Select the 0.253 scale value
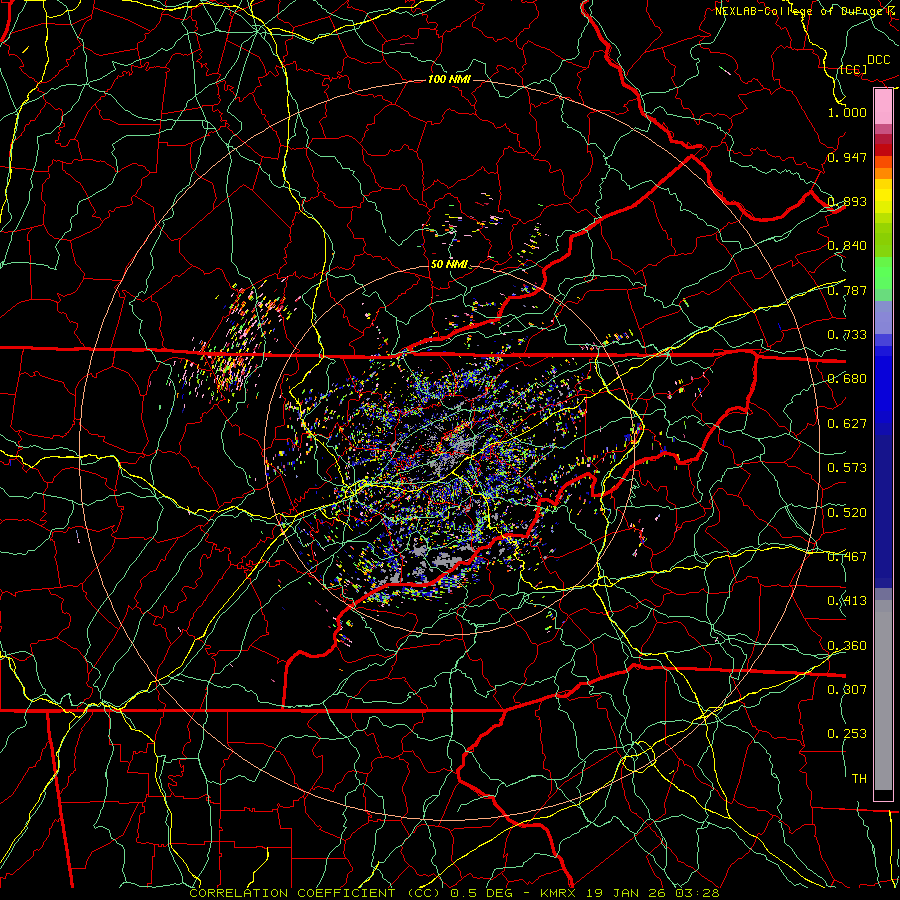This screenshot has height=900, width=900. [x=847, y=734]
